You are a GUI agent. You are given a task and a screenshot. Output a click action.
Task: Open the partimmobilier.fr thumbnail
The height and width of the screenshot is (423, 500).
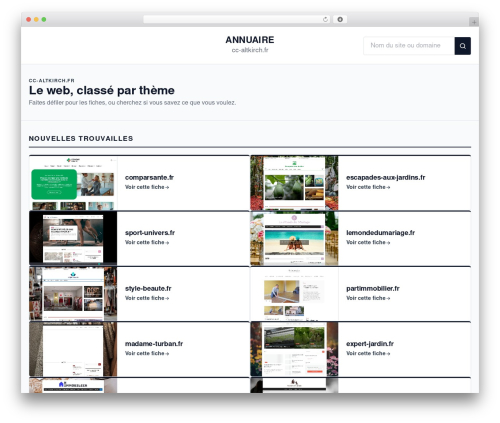click(294, 294)
